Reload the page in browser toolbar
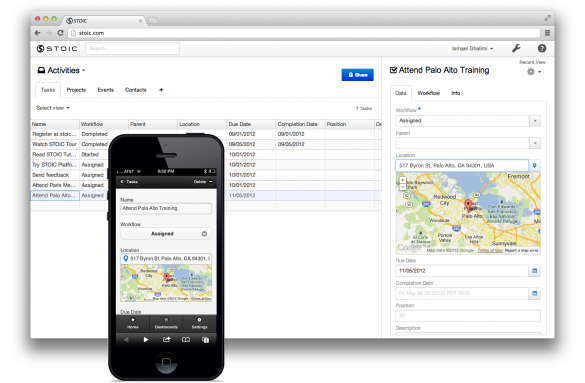 coord(60,33)
